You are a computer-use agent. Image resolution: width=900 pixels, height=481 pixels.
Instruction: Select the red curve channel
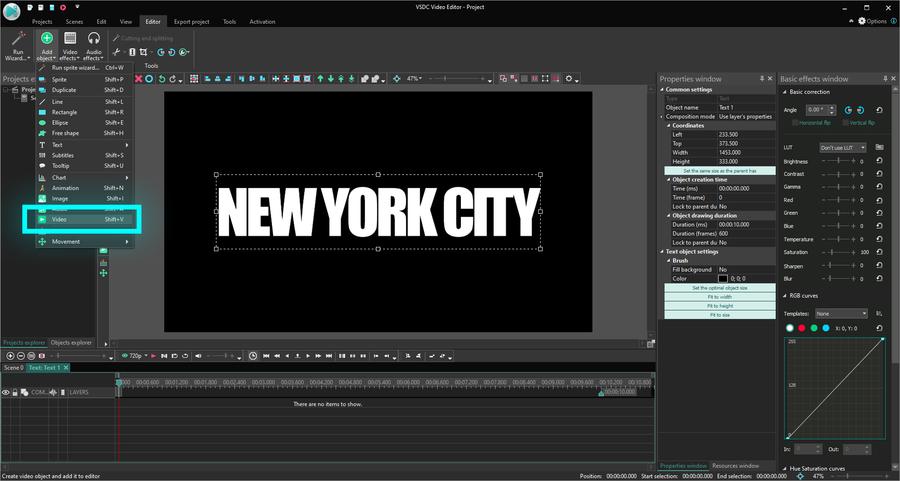802,328
